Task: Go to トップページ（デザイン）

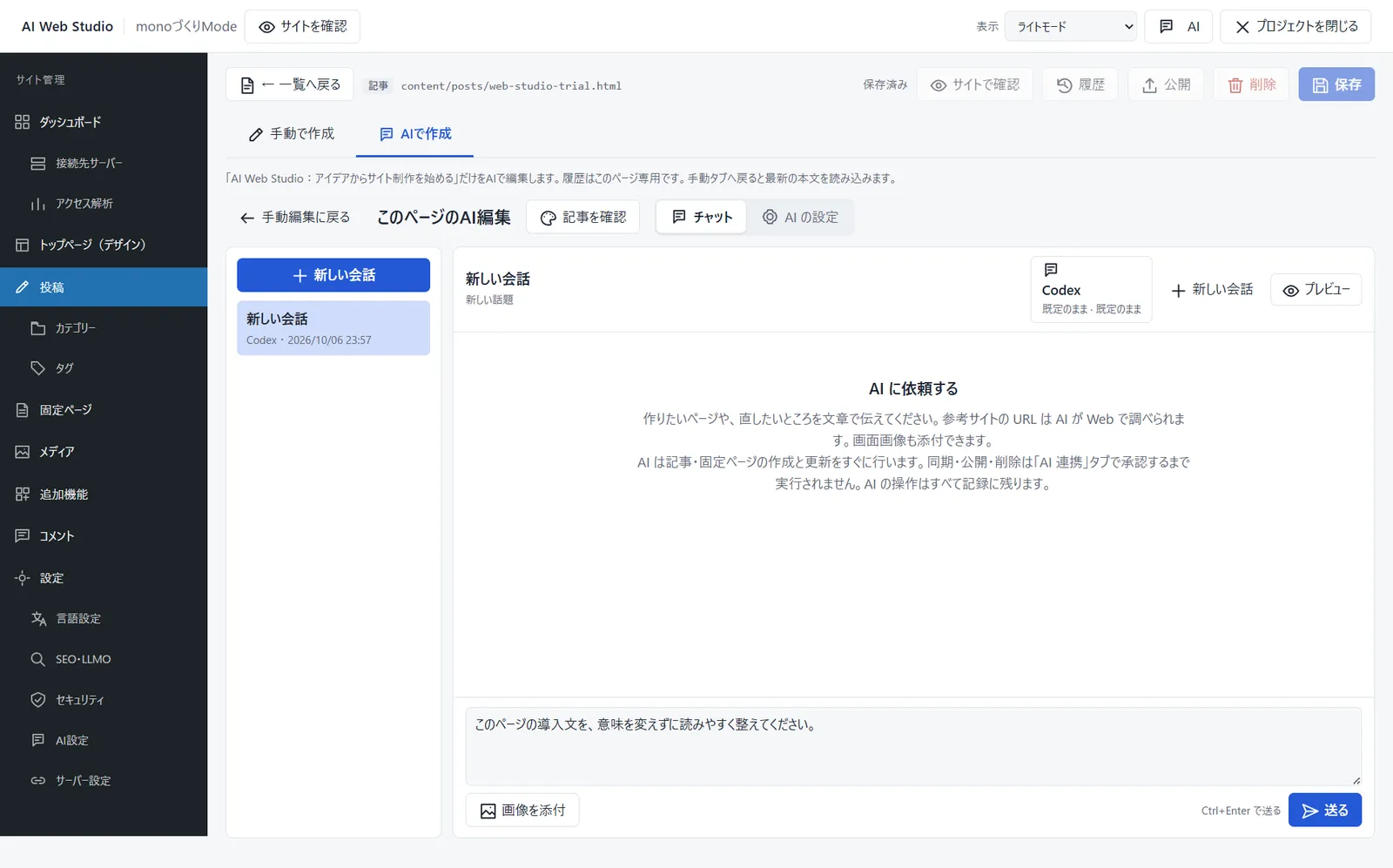Action: [104, 245]
